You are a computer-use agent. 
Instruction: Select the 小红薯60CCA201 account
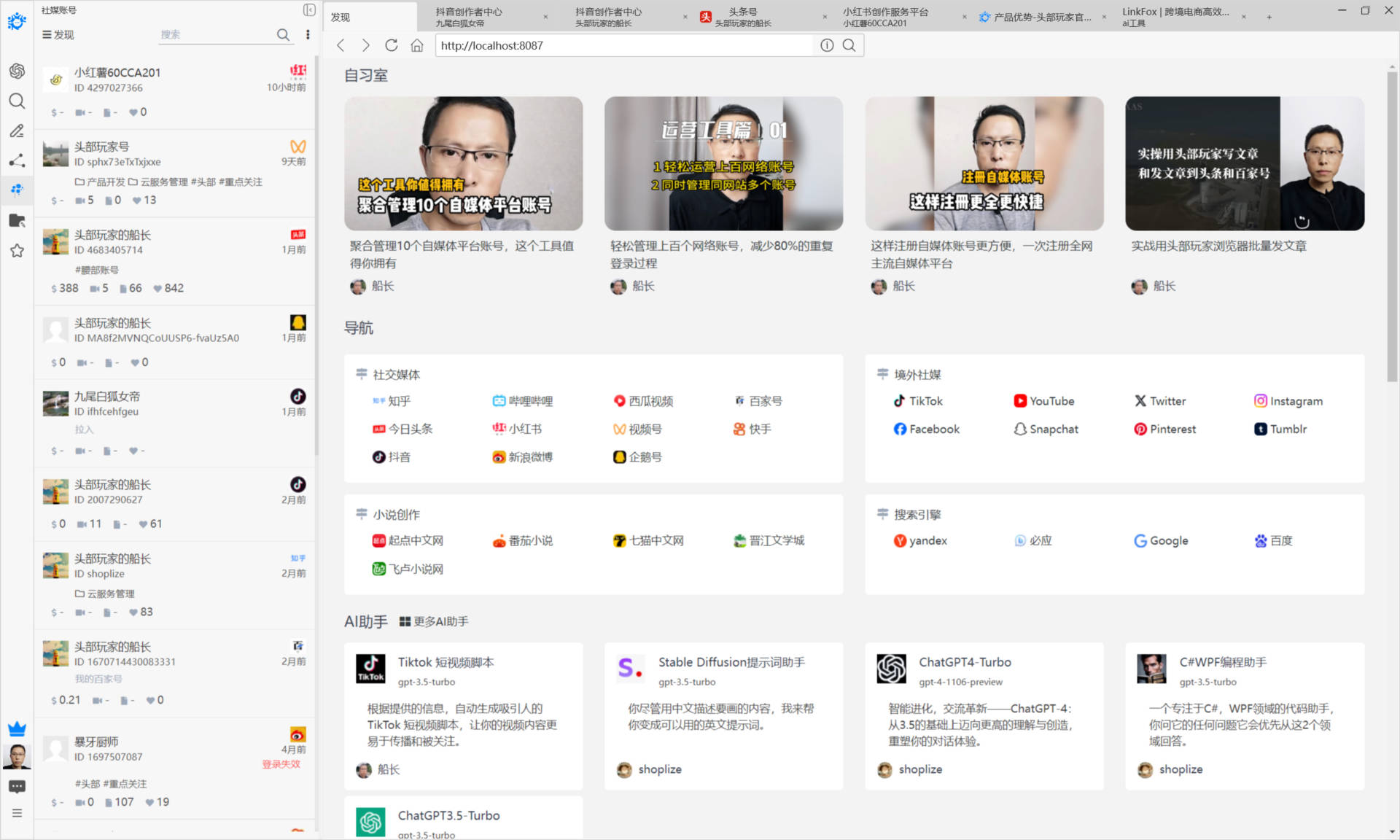point(175,92)
